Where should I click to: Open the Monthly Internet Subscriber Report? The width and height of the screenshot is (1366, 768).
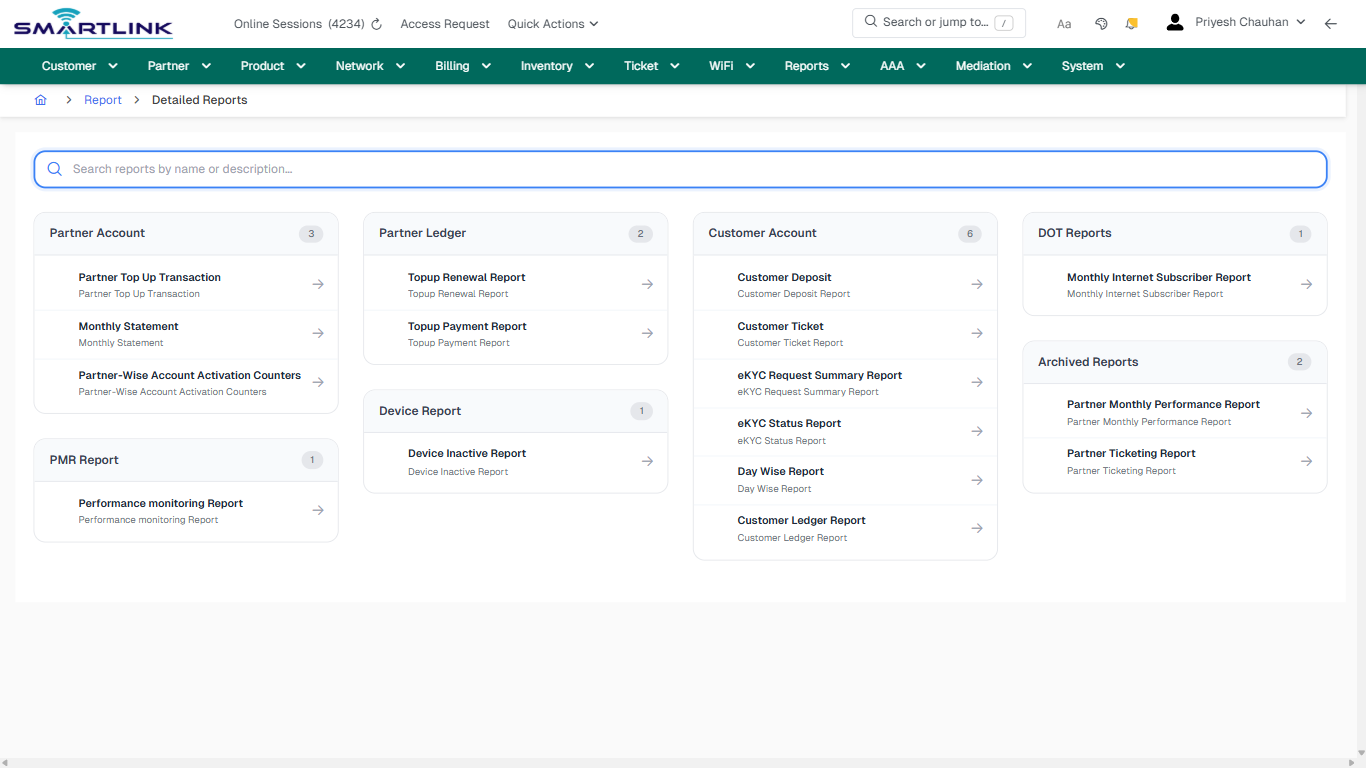pos(1158,277)
